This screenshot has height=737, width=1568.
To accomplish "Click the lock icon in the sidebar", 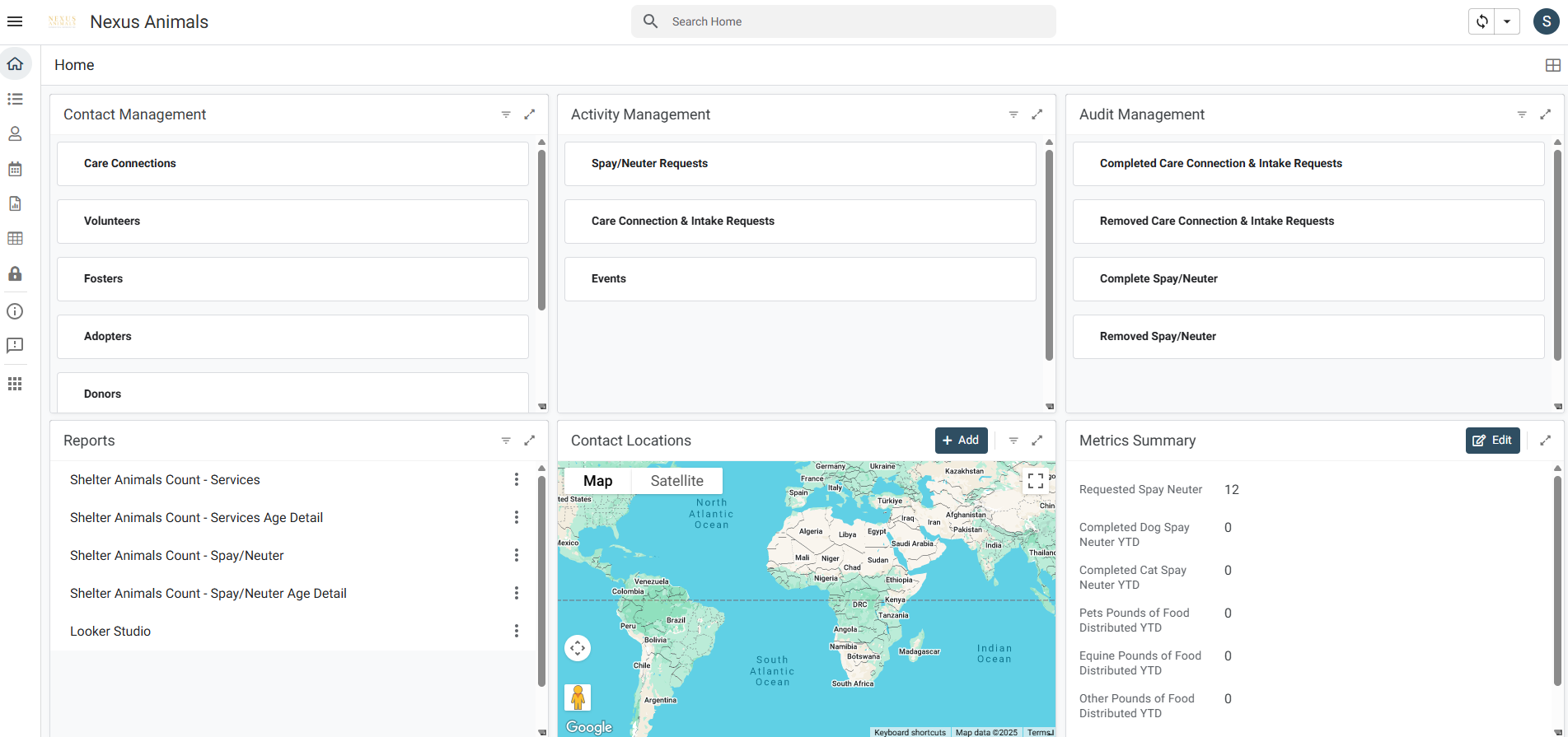I will [15, 273].
